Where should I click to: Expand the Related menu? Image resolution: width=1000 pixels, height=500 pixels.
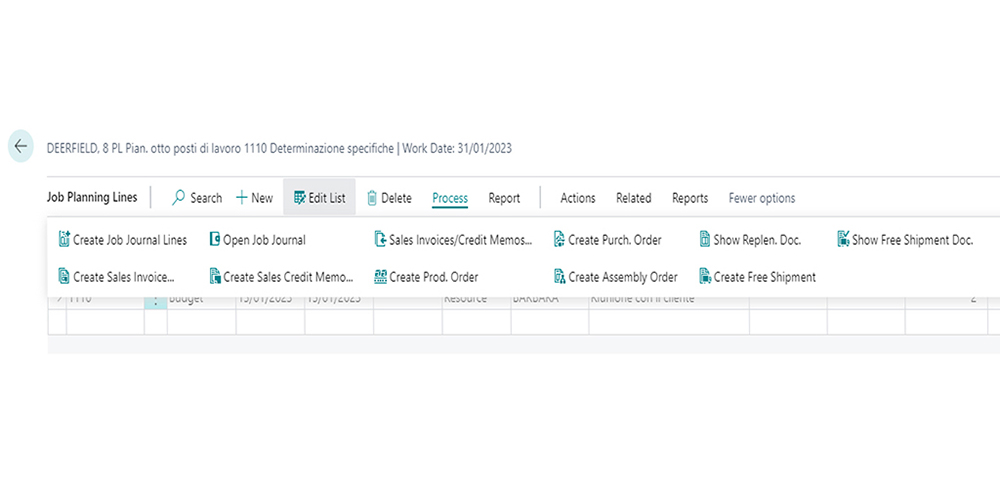pos(633,198)
